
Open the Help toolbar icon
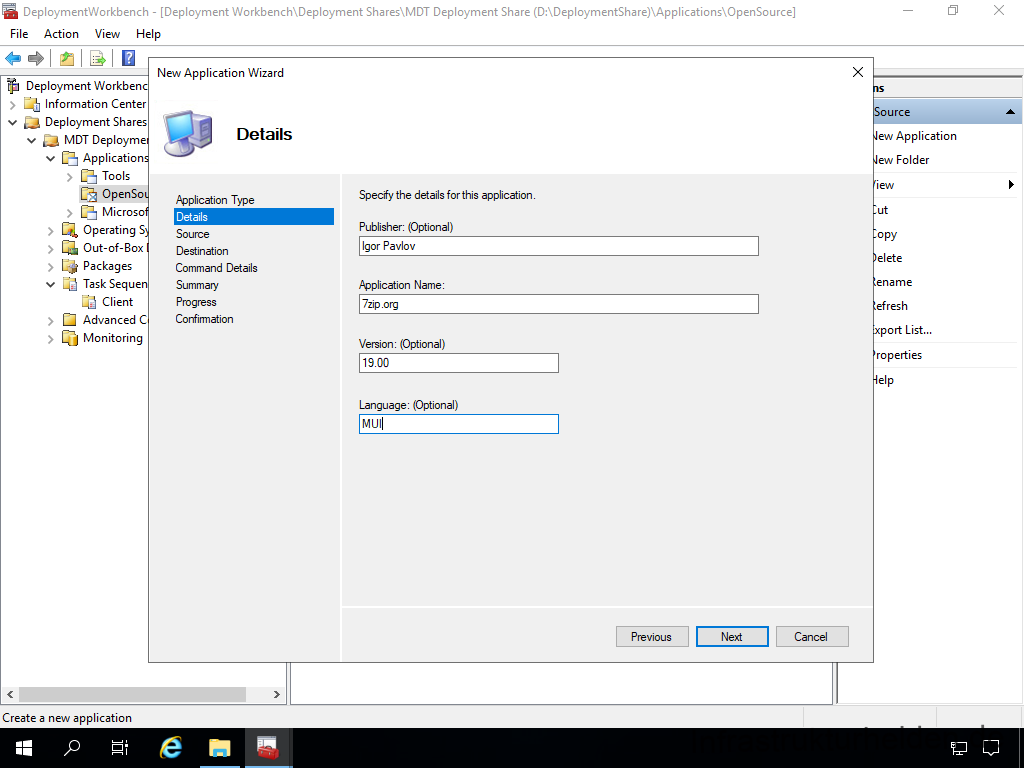pyautogui.click(x=129, y=58)
